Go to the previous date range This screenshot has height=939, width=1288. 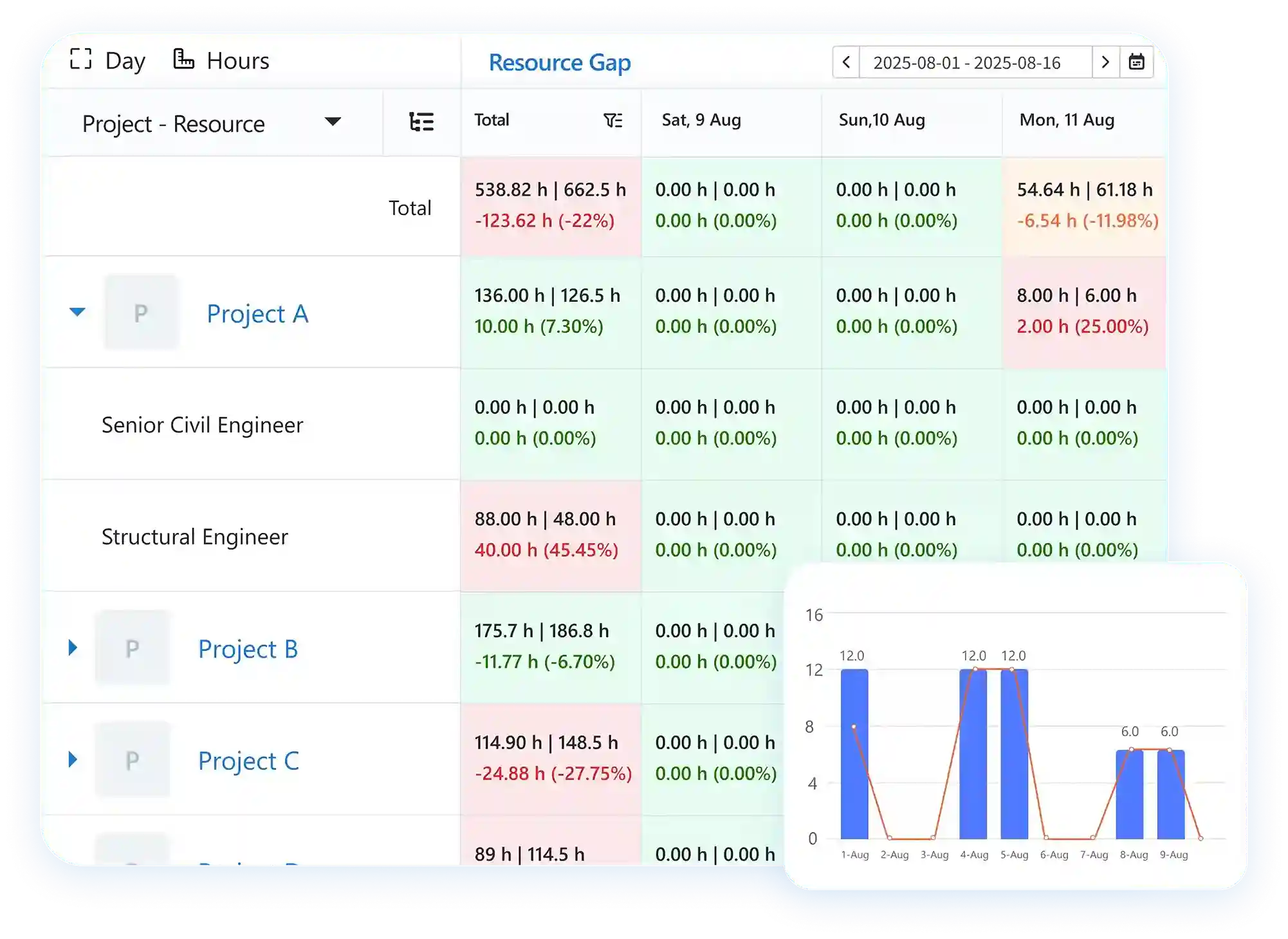(846, 62)
